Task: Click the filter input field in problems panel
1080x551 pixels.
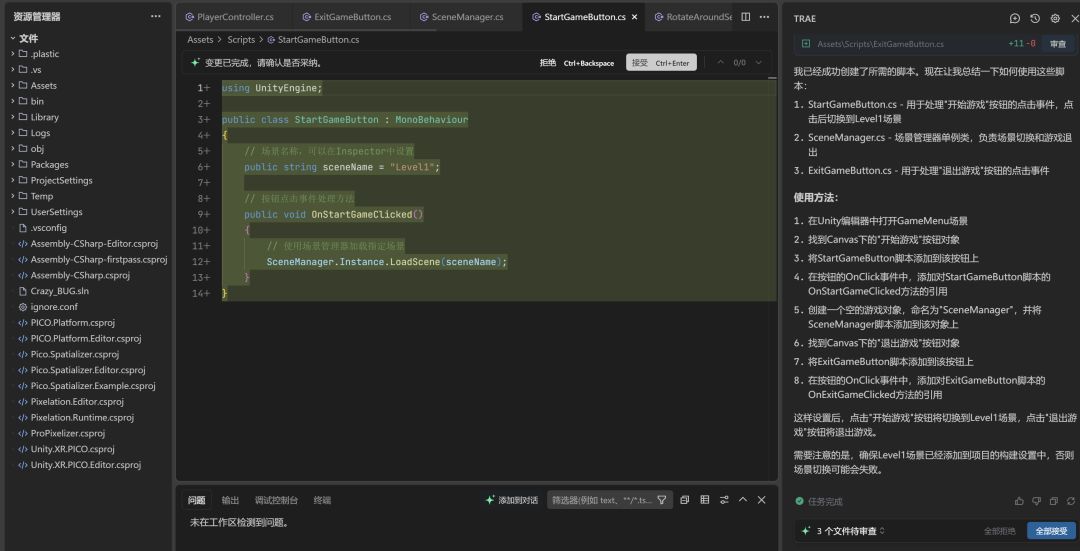Action: pyautogui.click(x=602, y=500)
